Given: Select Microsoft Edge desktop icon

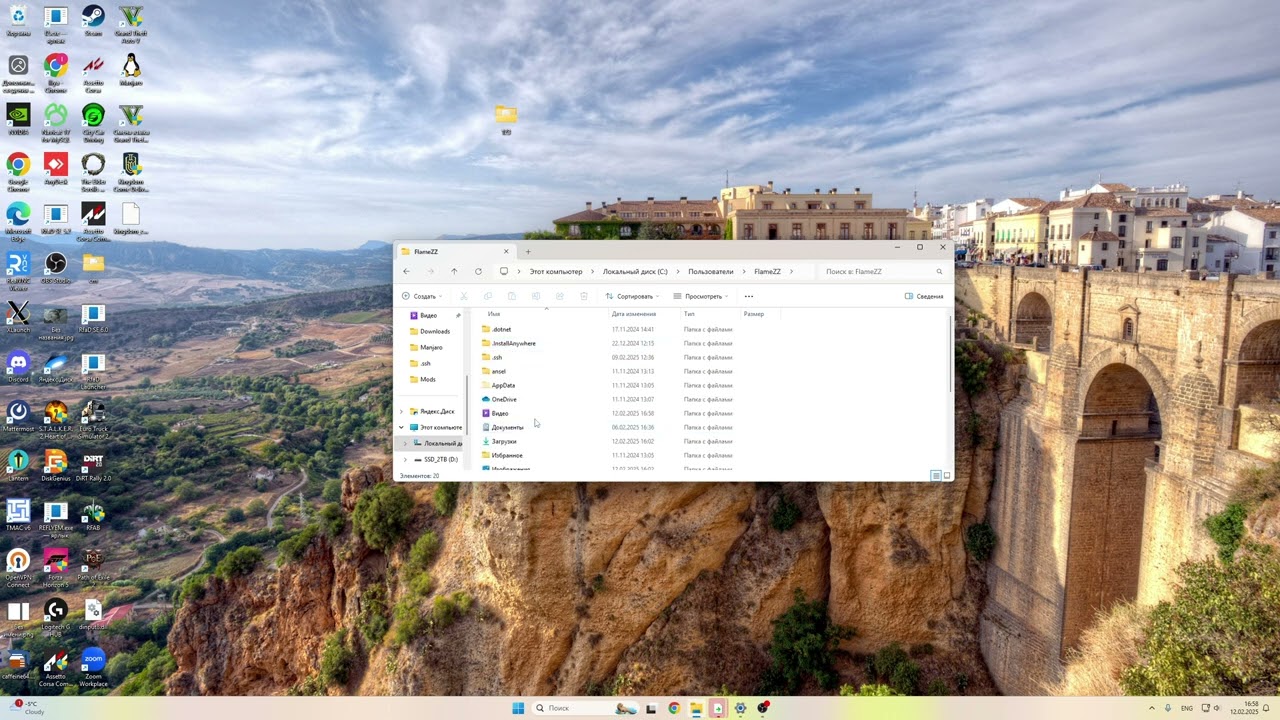Looking at the screenshot, I should point(18,220).
